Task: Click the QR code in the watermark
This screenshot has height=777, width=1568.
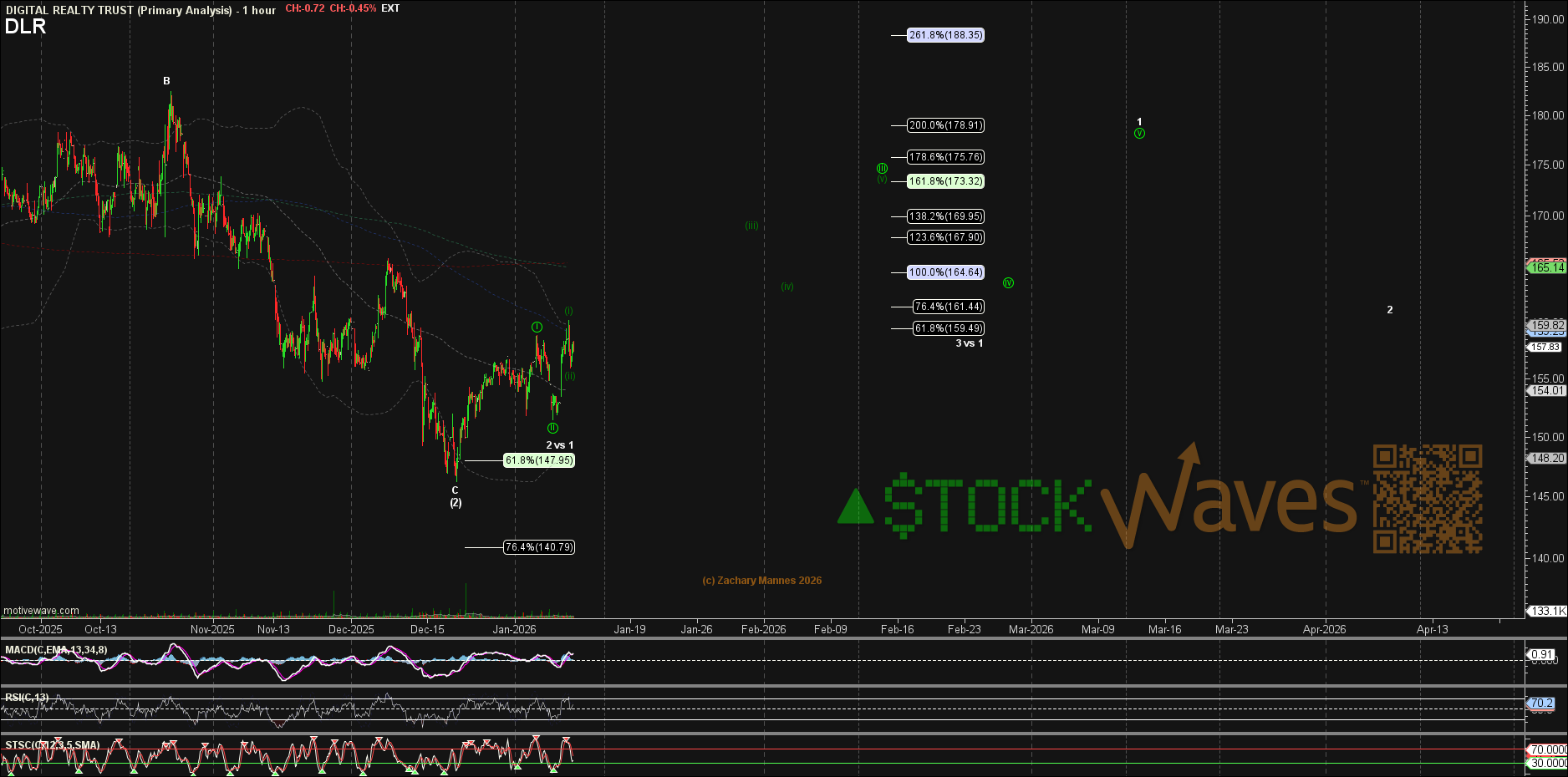Action: click(1428, 499)
